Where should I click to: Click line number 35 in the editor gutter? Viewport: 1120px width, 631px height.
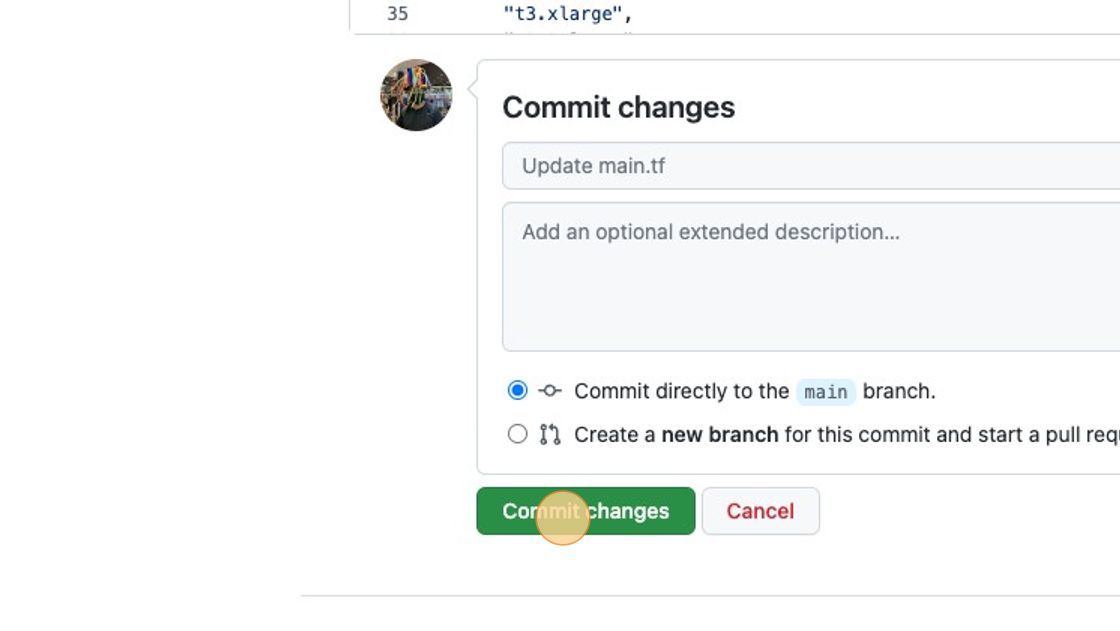(x=397, y=14)
